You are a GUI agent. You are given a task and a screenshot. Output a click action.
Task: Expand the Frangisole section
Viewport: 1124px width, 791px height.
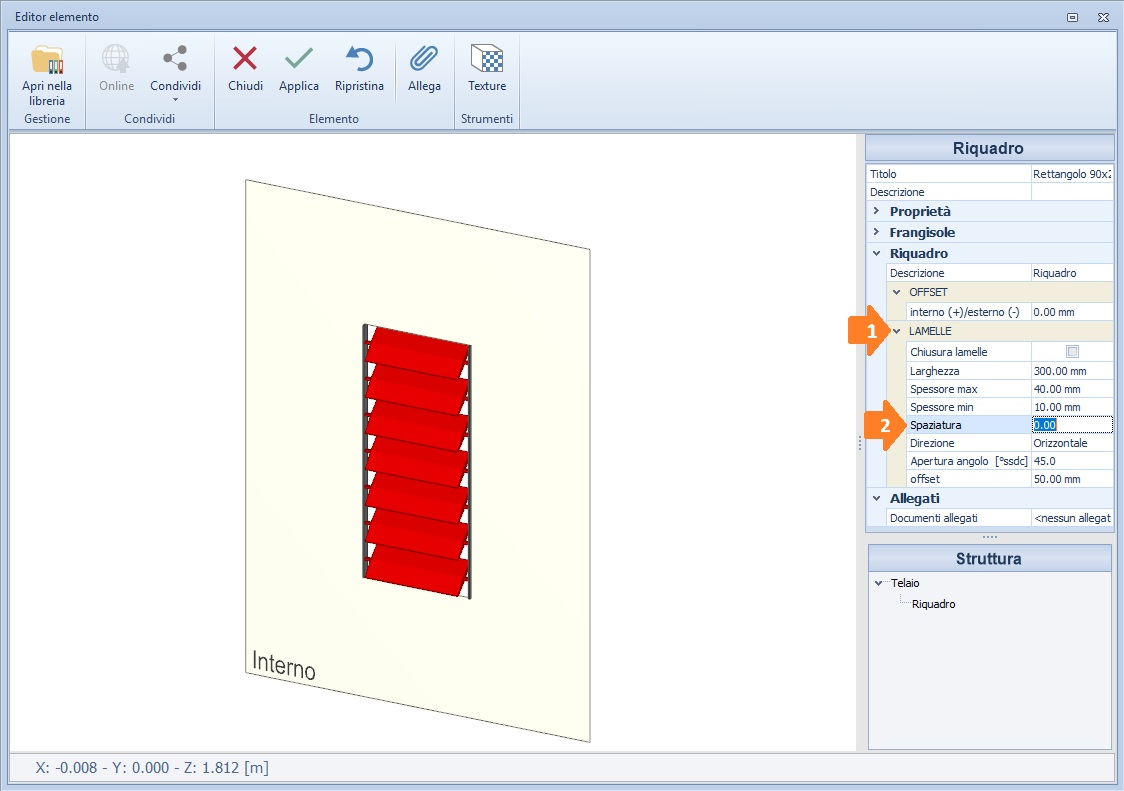[877, 233]
